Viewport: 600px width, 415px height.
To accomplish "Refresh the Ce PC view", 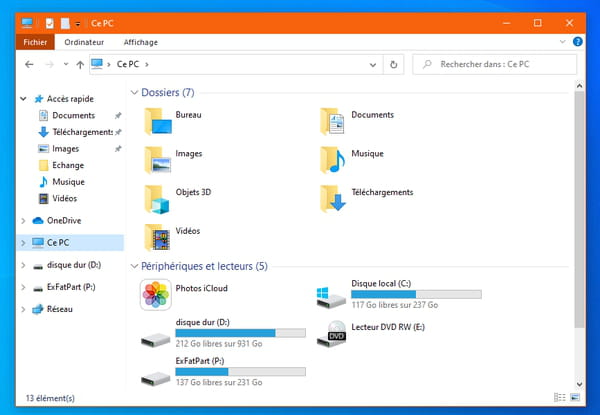I will (393, 64).
